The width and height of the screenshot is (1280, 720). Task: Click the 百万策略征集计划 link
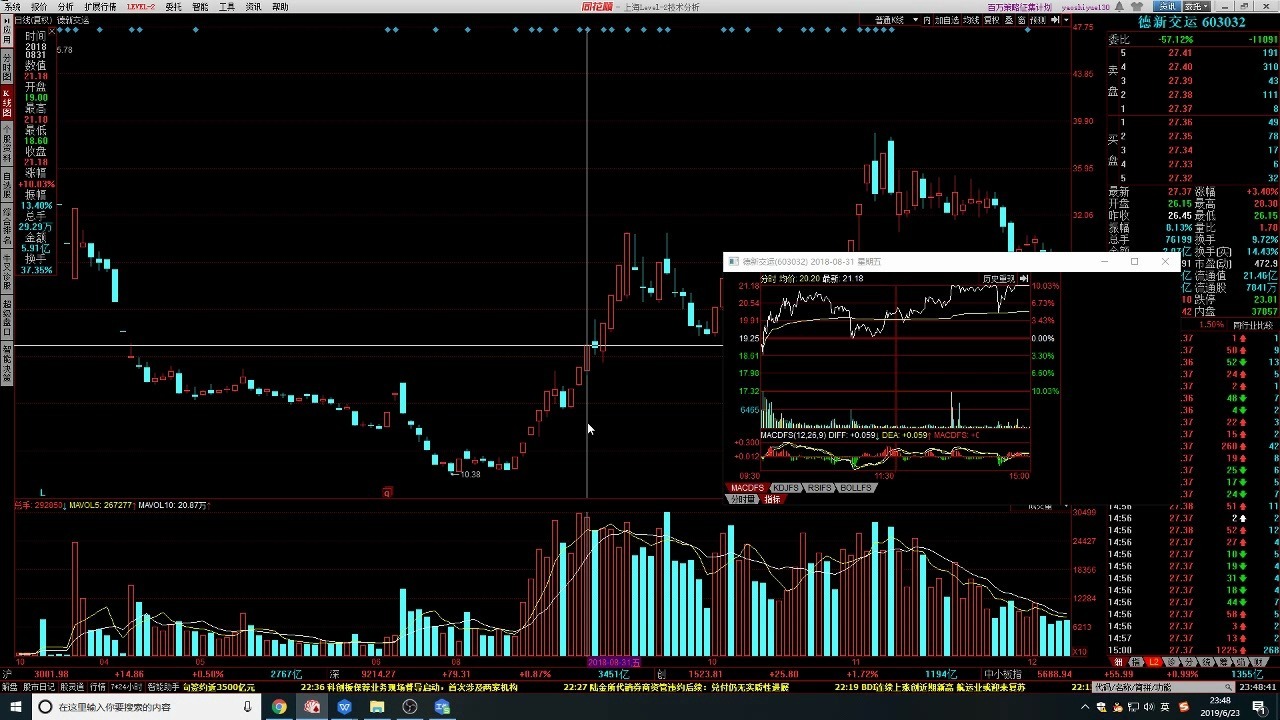click(x=1019, y=6)
